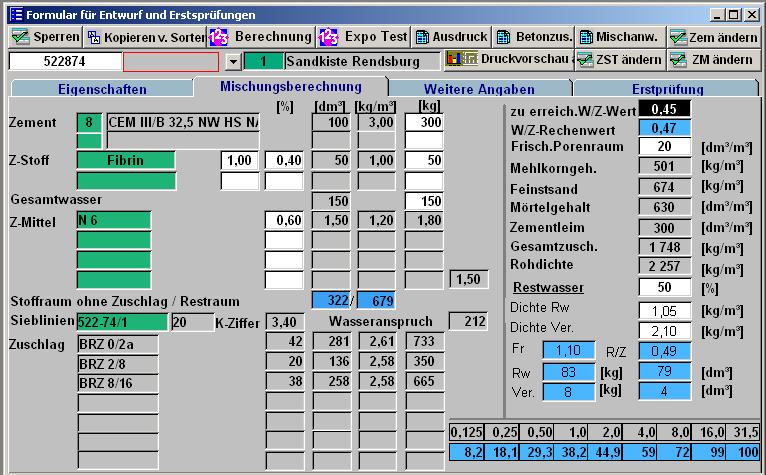
Task: Select the Mischungsberechnung tab
Action: [290, 87]
